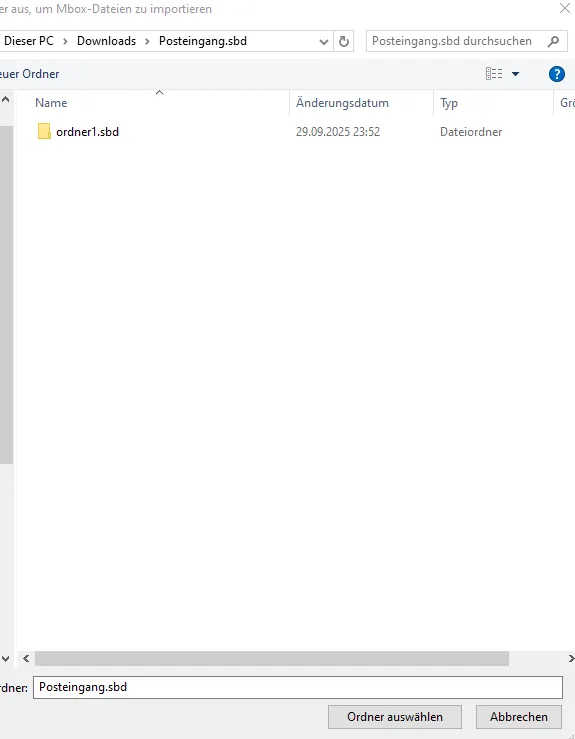Sort by Änderungsdatum column header
Screen dimensions: 575x739
tap(342, 103)
